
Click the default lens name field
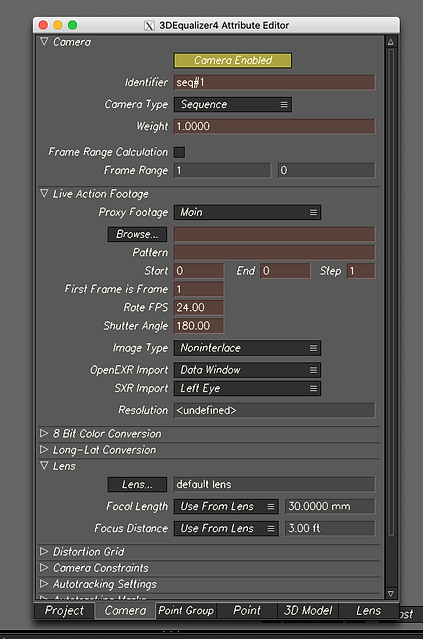274,485
